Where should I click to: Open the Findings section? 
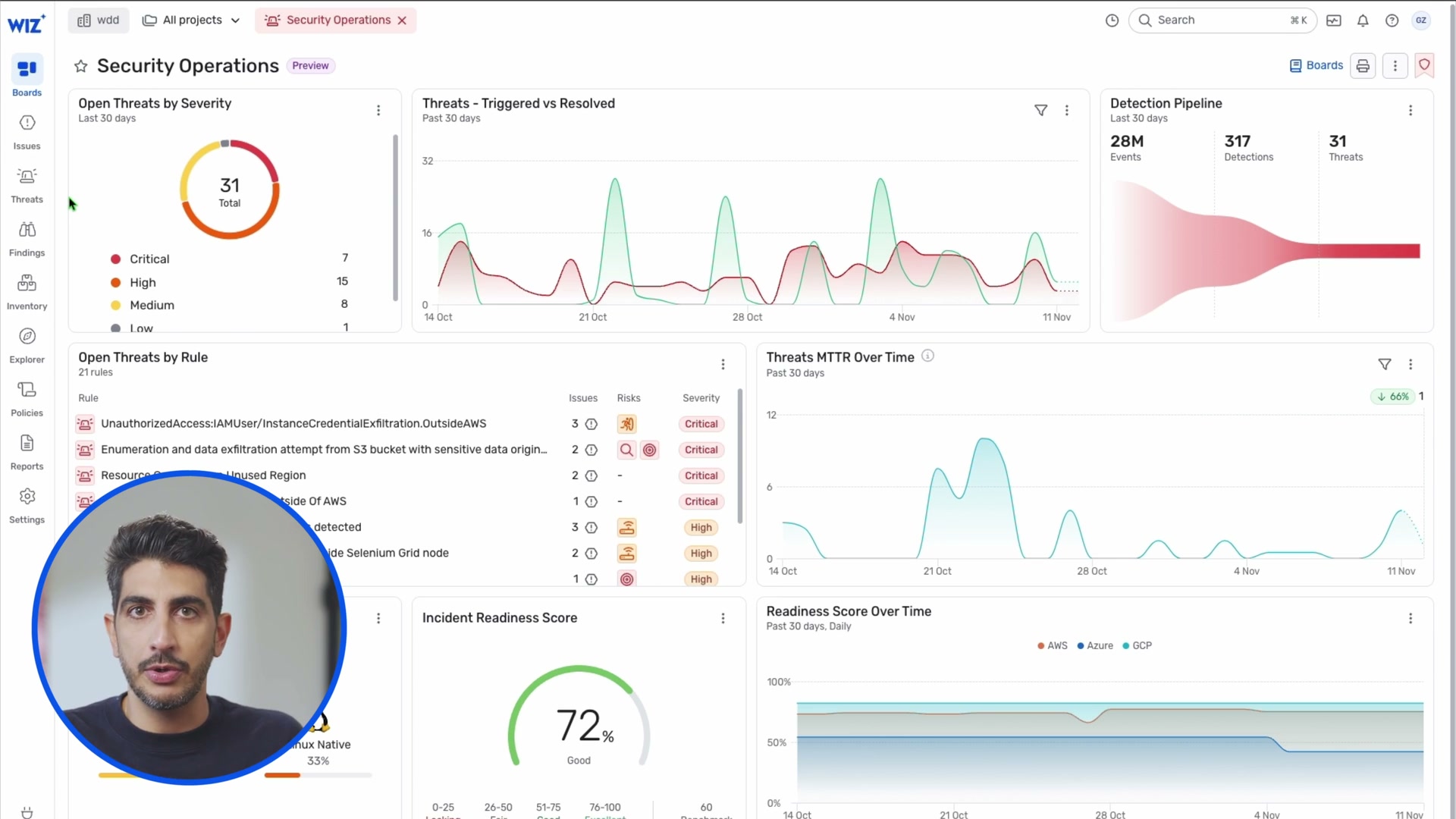(27, 239)
